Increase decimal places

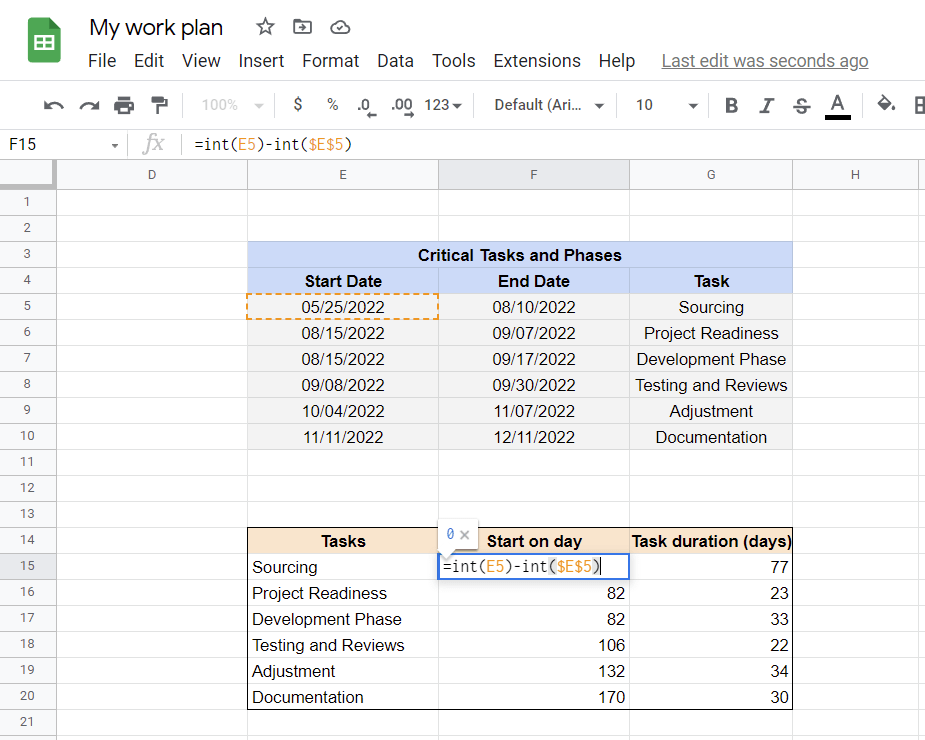[400, 104]
